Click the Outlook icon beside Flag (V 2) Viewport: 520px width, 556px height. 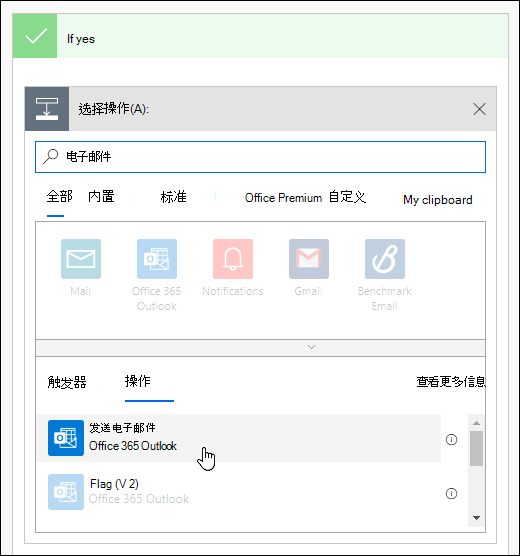(x=66, y=492)
